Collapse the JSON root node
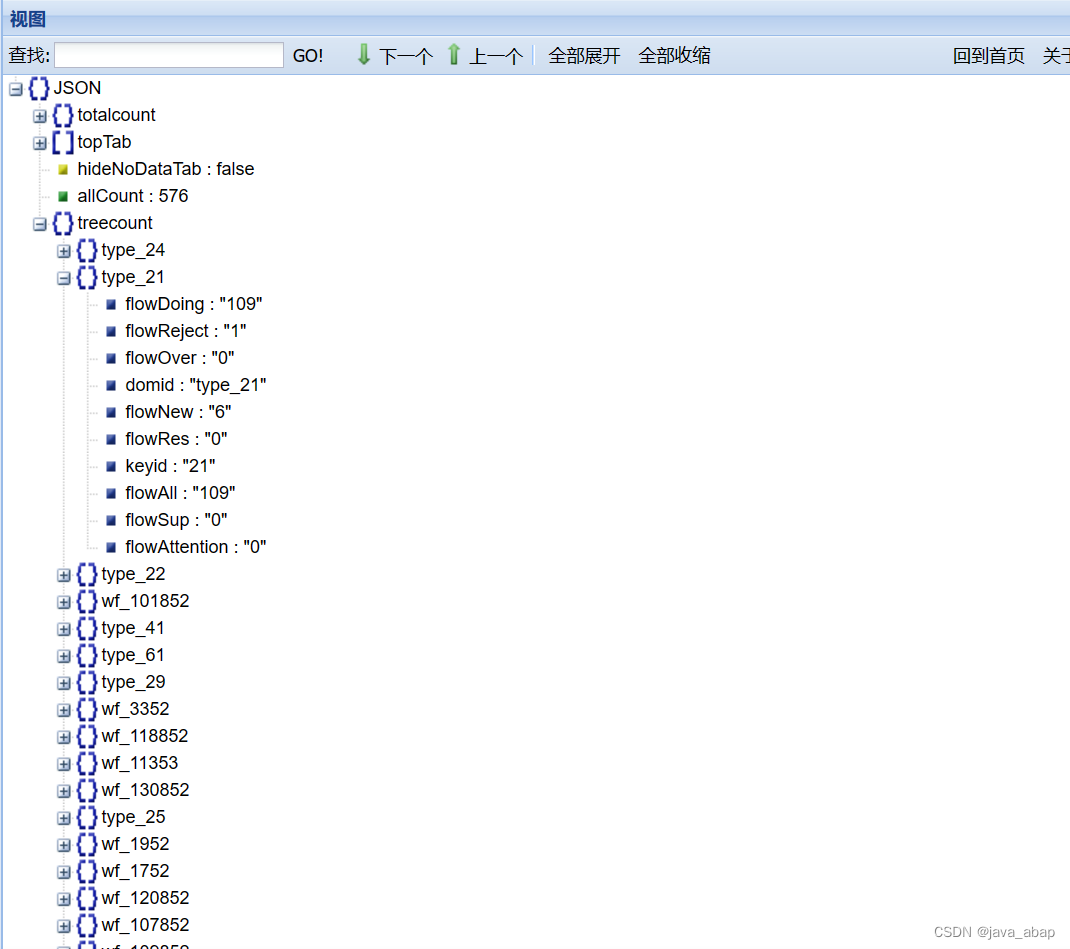Viewport: 1070px width, 949px height. click(x=15, y=88)
